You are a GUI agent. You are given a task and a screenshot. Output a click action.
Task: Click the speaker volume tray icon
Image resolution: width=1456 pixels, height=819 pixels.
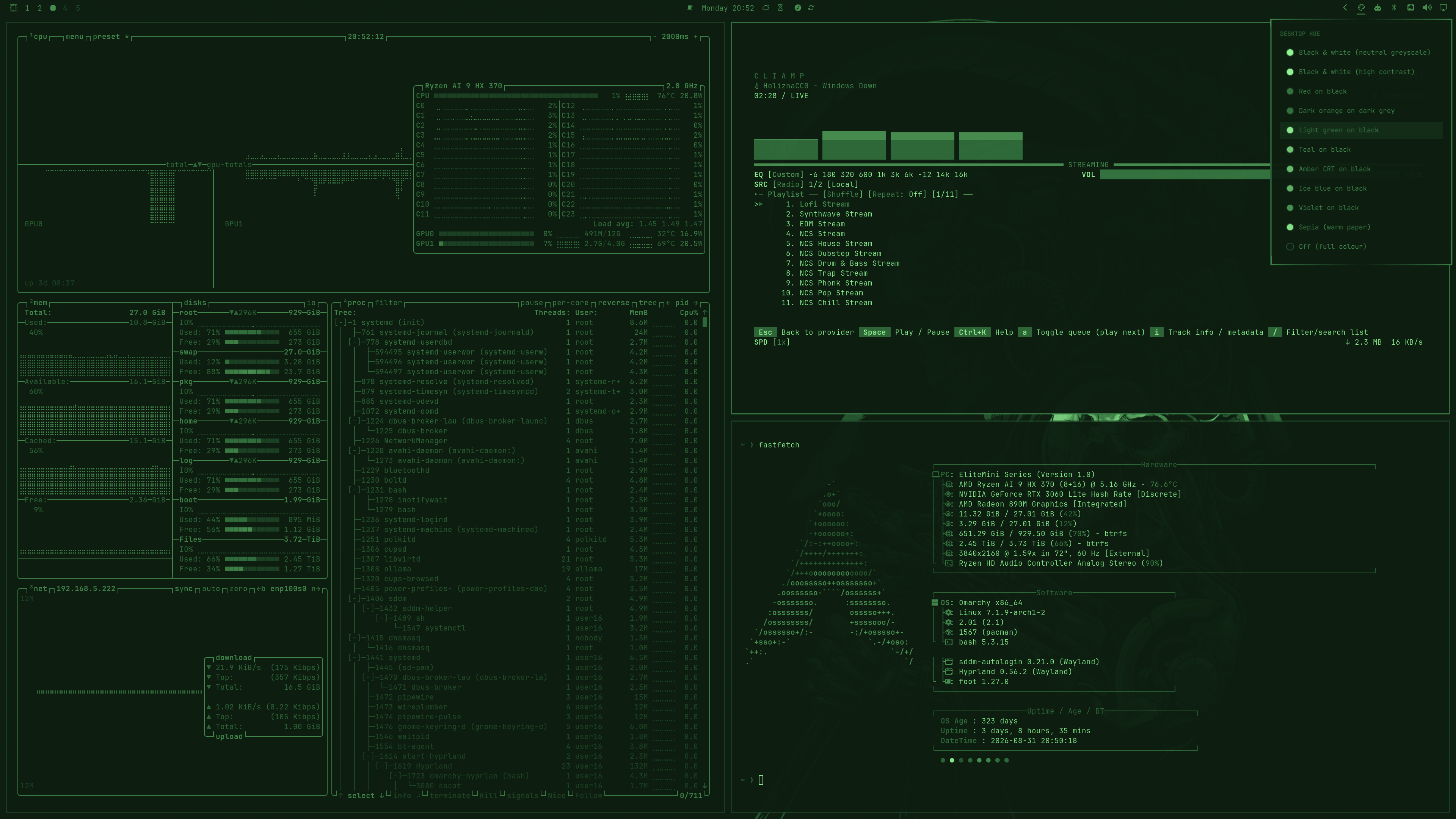click(1426, 8)
